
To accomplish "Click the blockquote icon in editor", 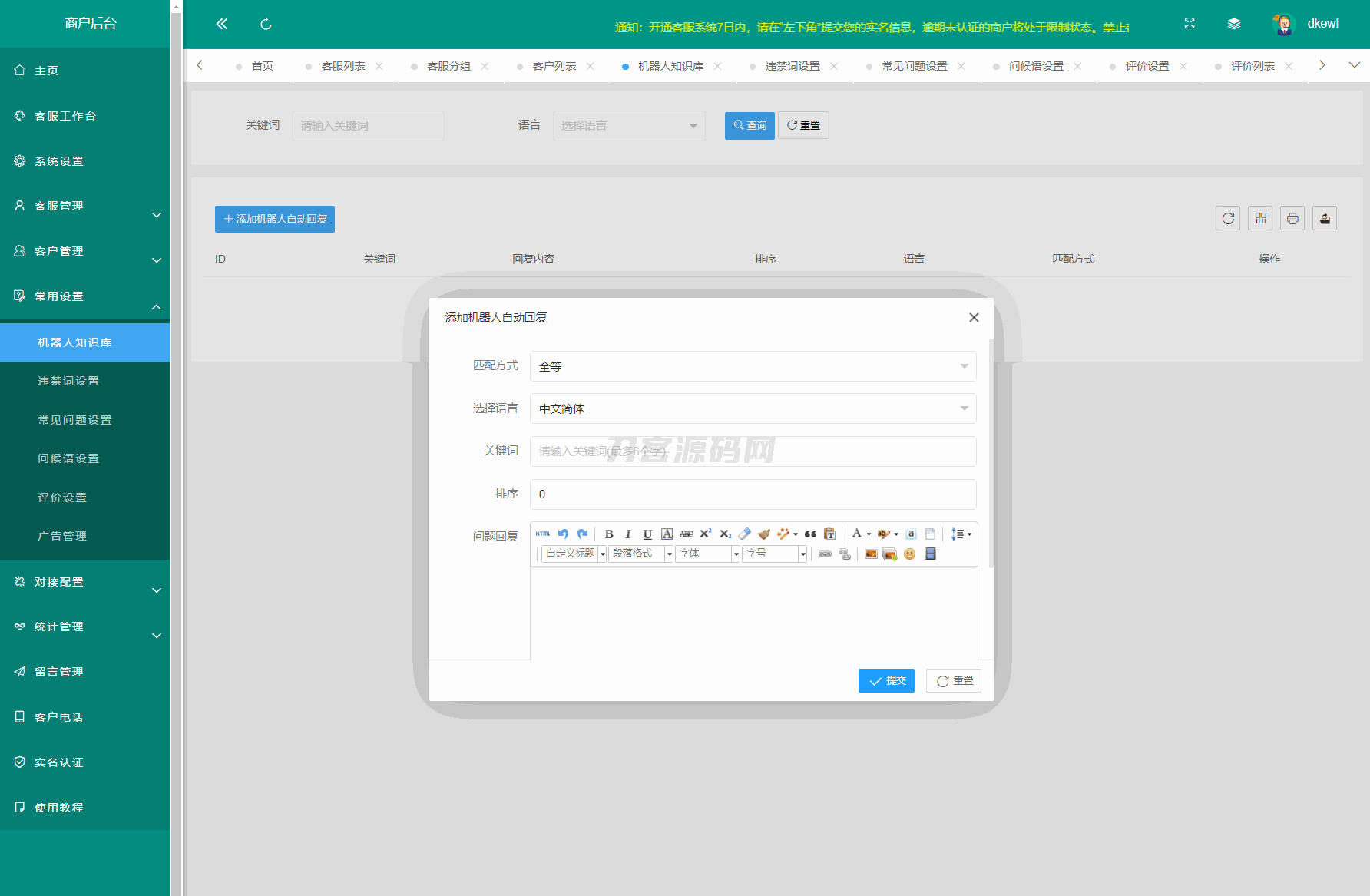I will pos(810,534).
